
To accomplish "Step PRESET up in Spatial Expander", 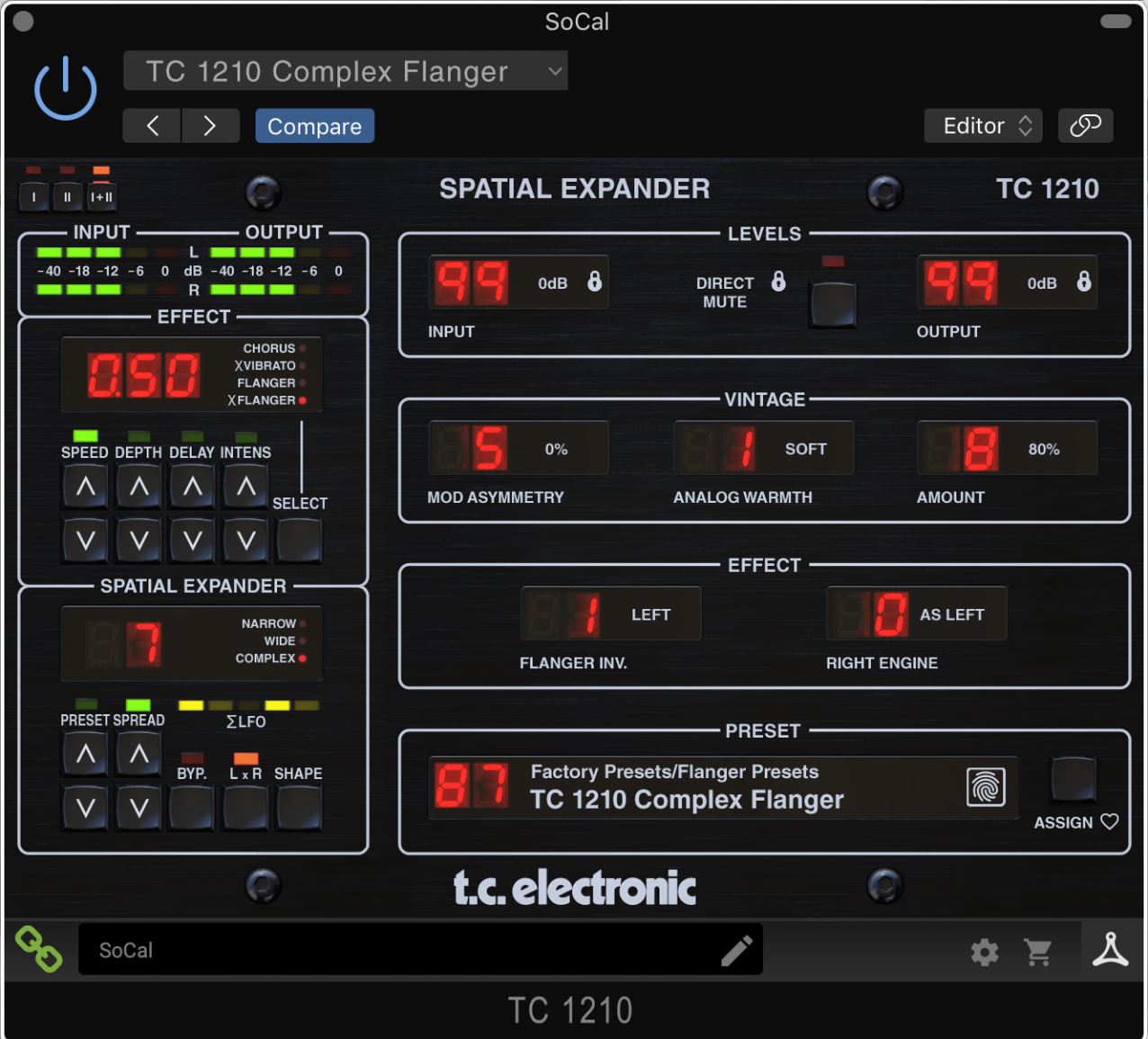I will click(85, 754).
